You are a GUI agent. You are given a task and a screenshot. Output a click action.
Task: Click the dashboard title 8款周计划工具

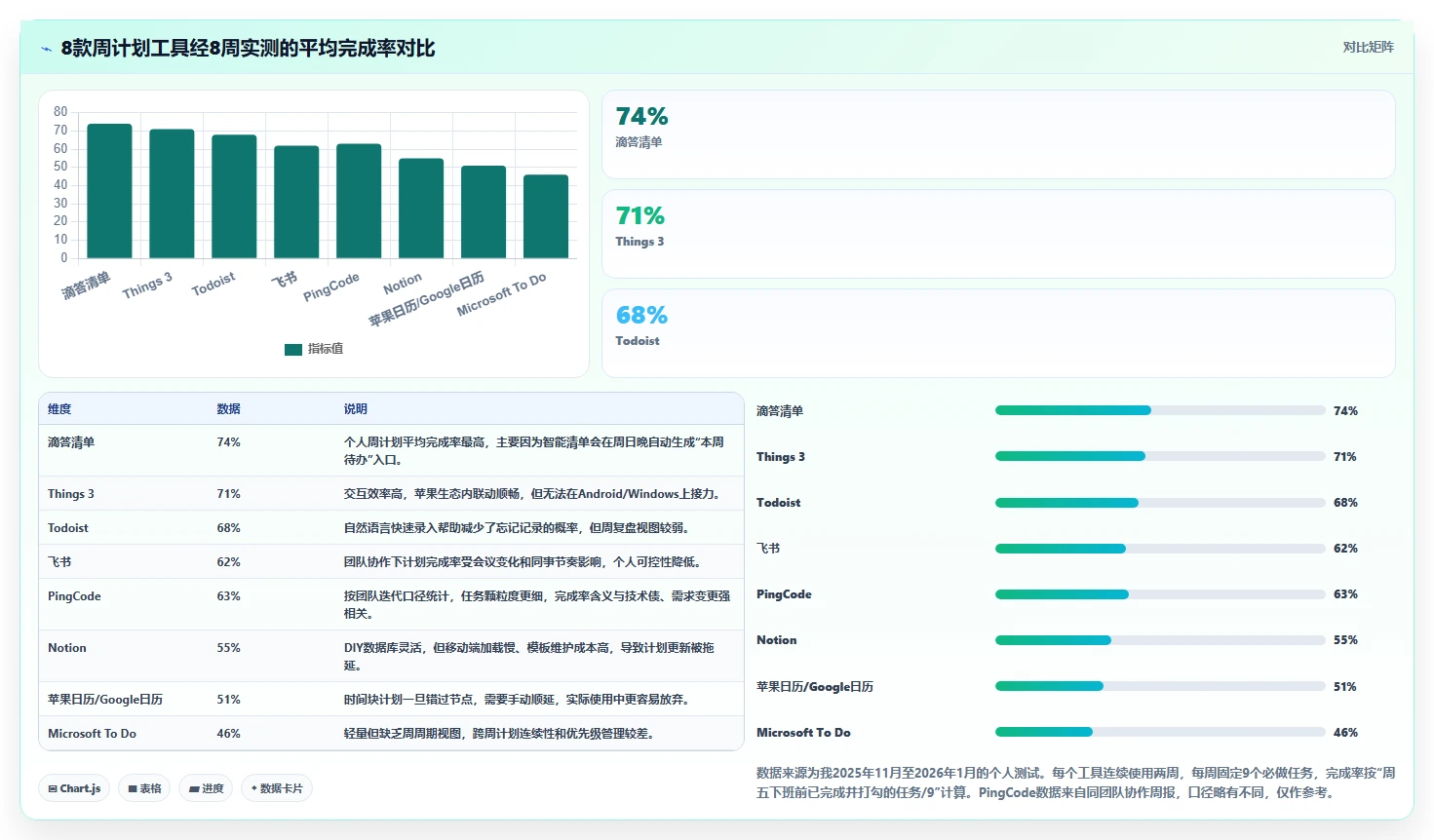tap(248, 48)
